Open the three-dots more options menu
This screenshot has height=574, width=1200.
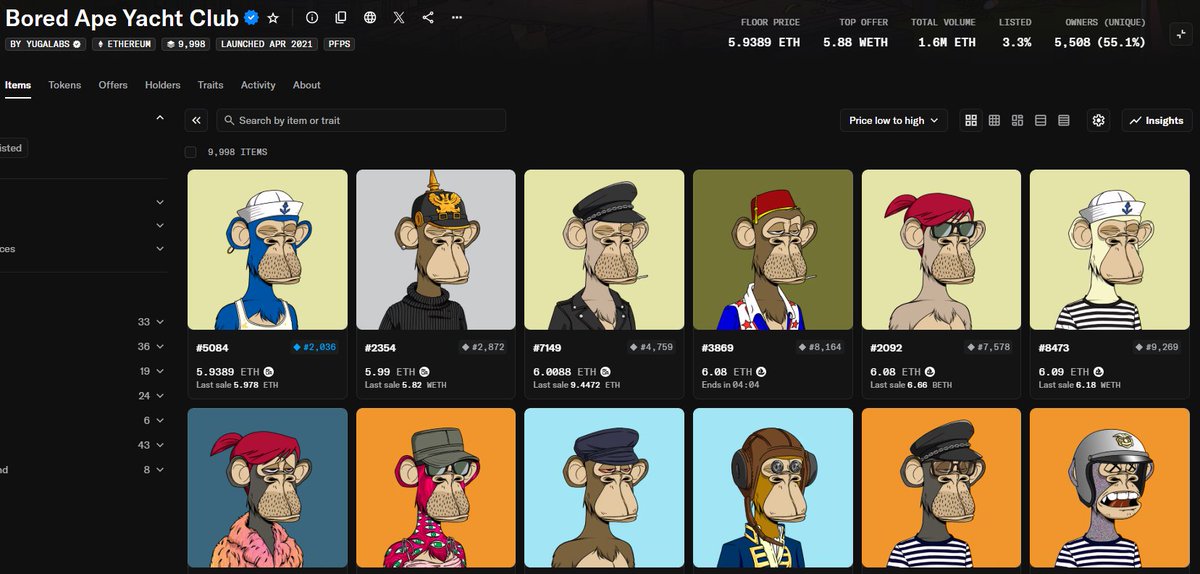pyautogui.click(x=457, y=18)
